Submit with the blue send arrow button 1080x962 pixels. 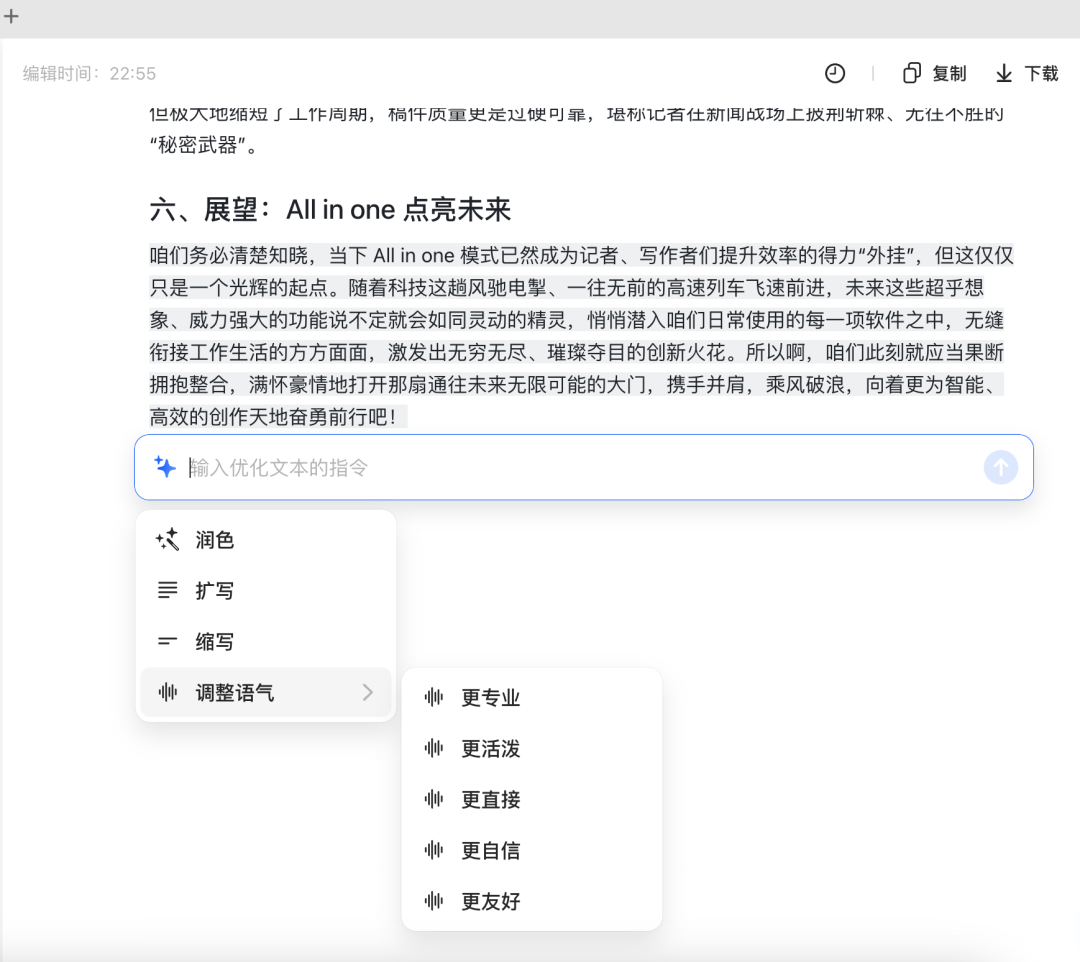pos(1001,467)
